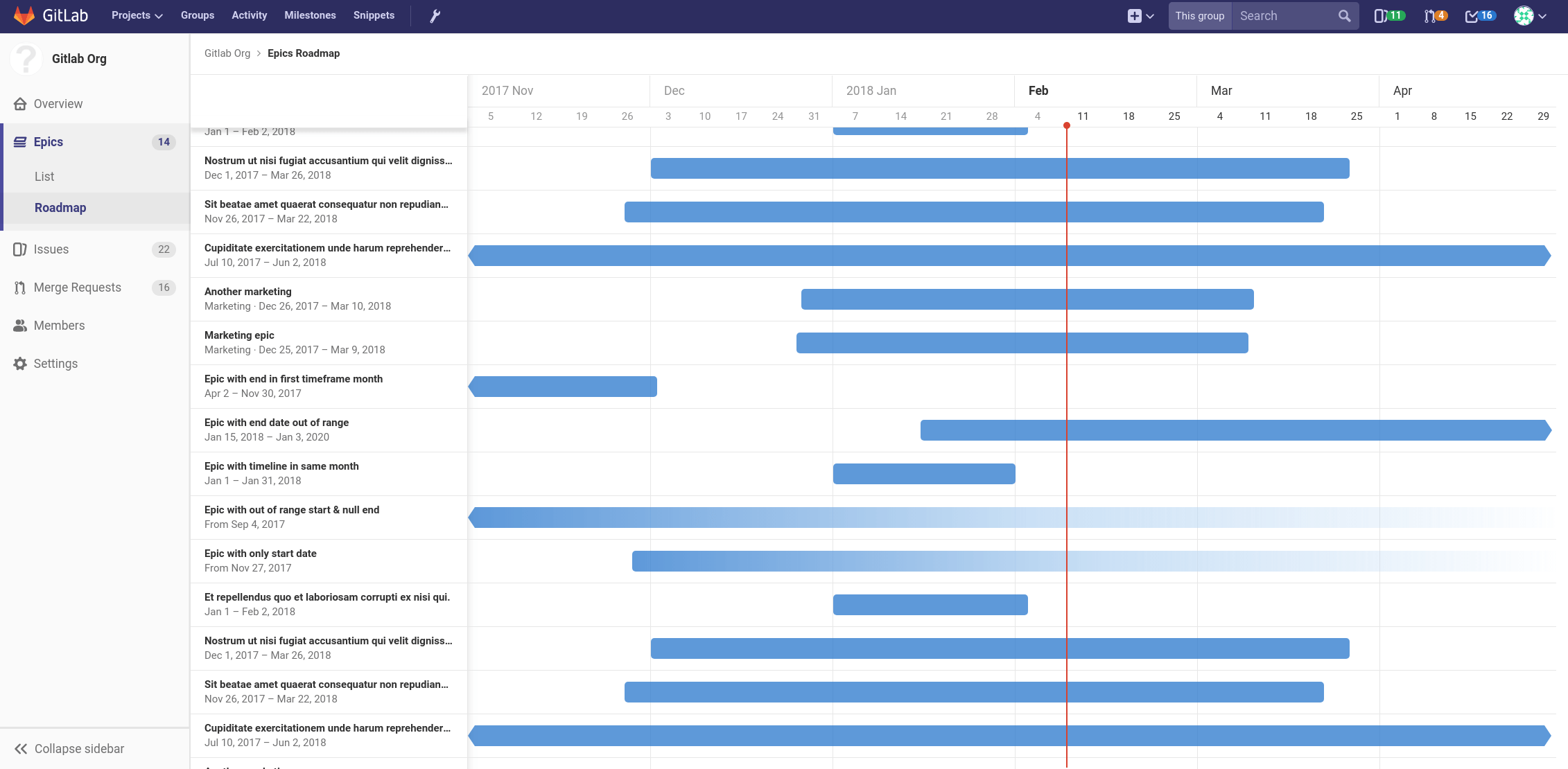Select the Snippets menu item
This screenshot has width=1568, height=769.
click(x=374, y=15)
